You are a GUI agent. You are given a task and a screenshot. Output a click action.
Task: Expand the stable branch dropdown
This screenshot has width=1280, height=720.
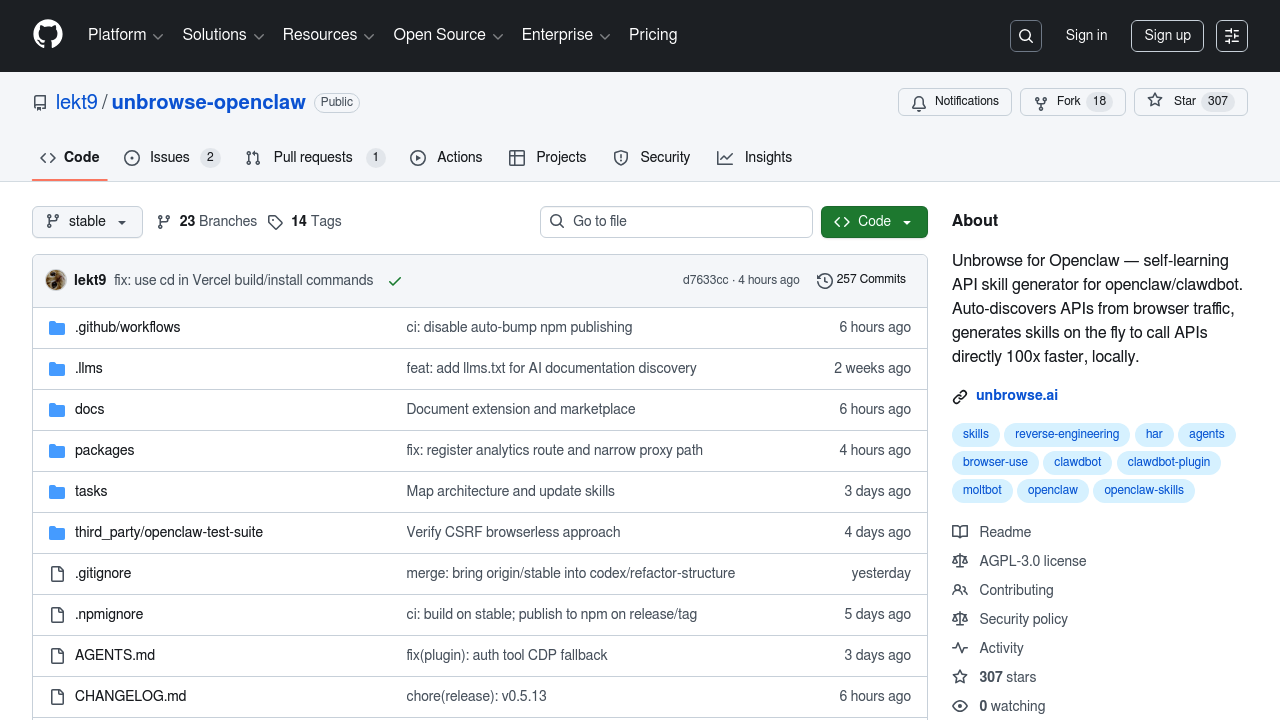coord(87,222)
